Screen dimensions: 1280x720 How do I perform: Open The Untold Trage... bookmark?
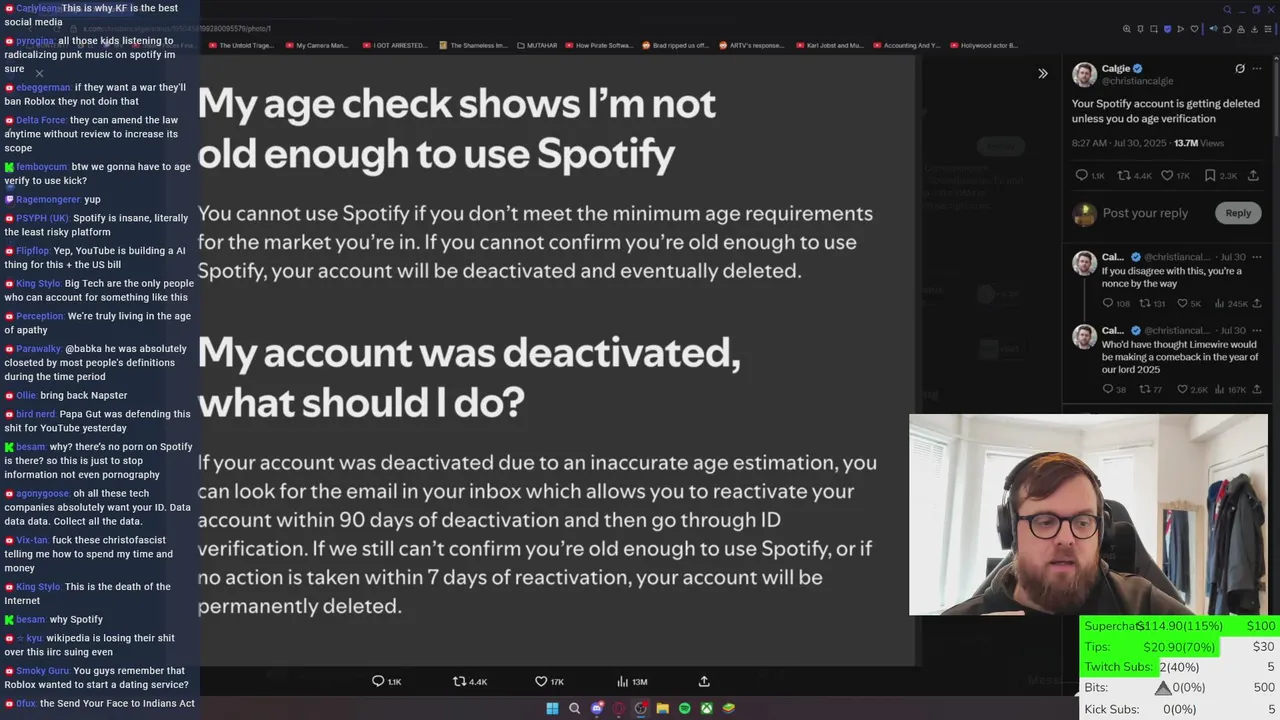[x=241, y=45]
